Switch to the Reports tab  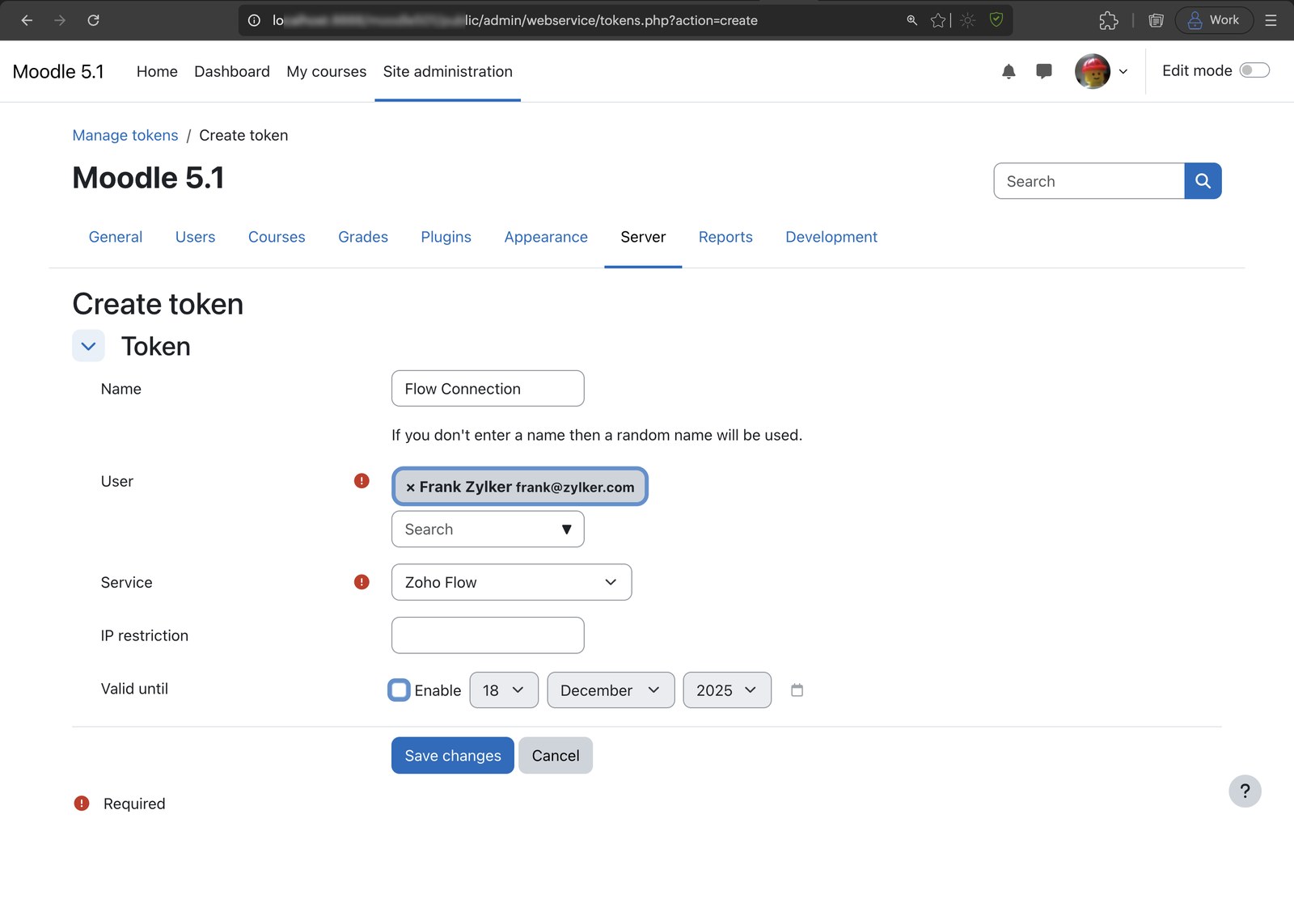tap(725, 237)
